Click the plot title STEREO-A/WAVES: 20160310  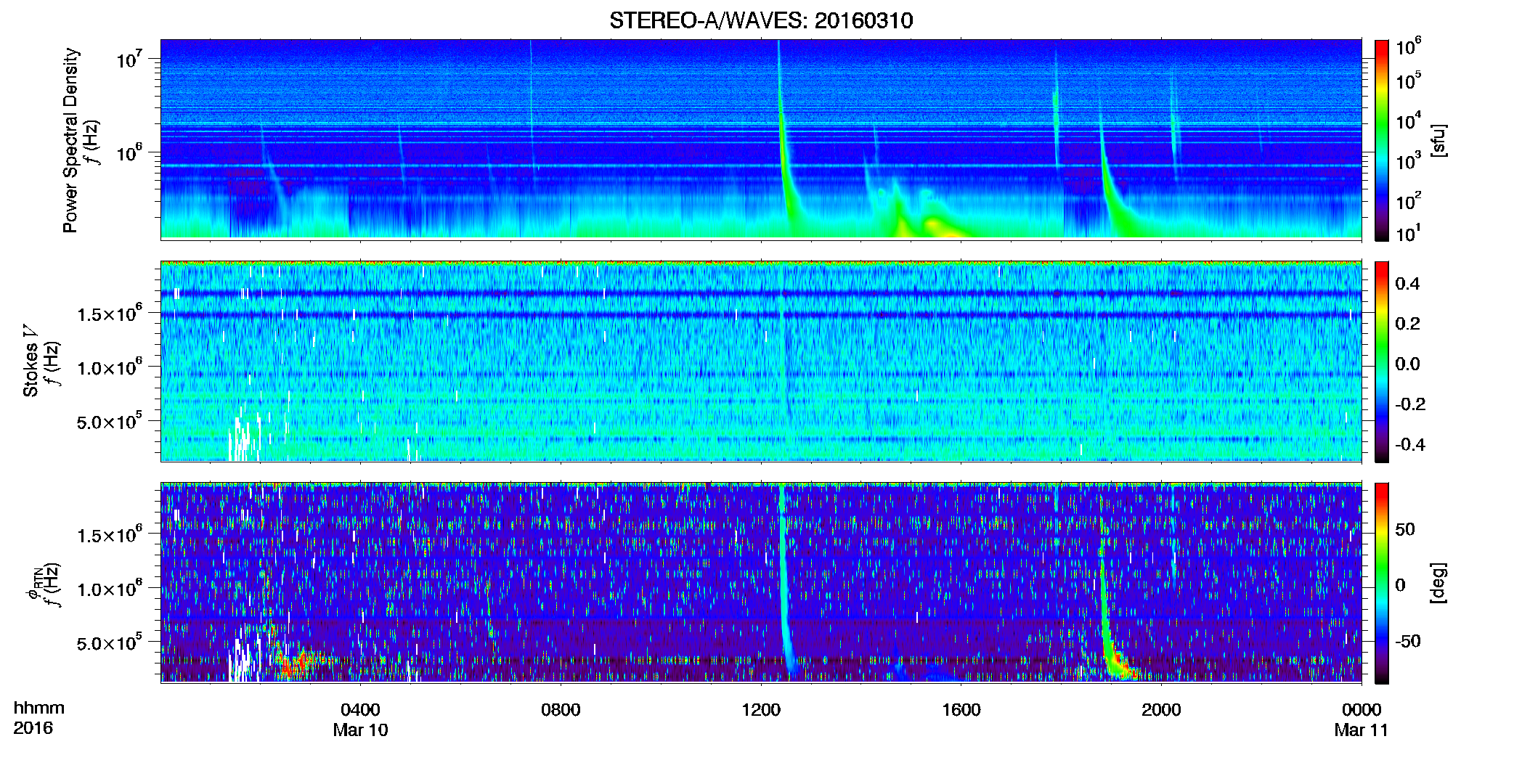pos(761,20)
